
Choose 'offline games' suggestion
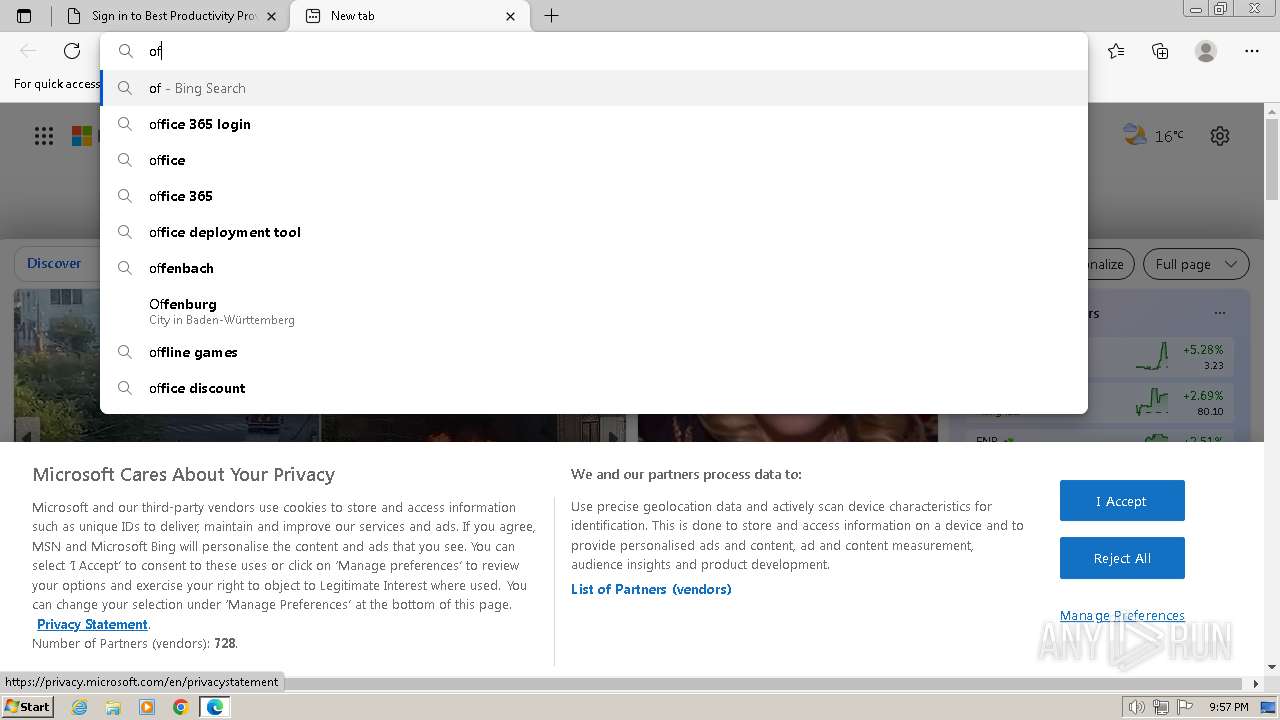(594, 352)
